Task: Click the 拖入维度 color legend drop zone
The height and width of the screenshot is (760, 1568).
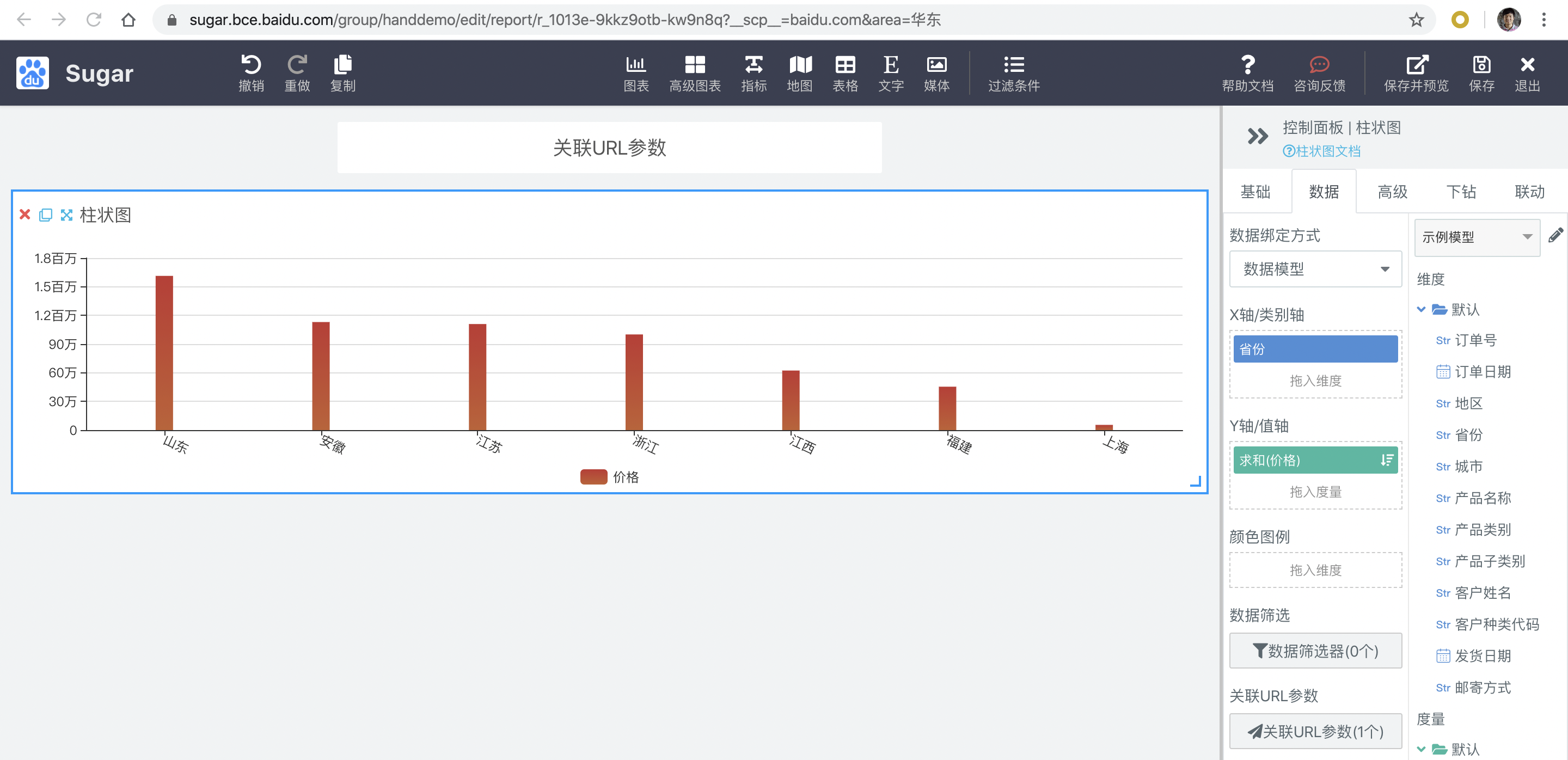Action: pyautogui.click(x=1315, y=570)
